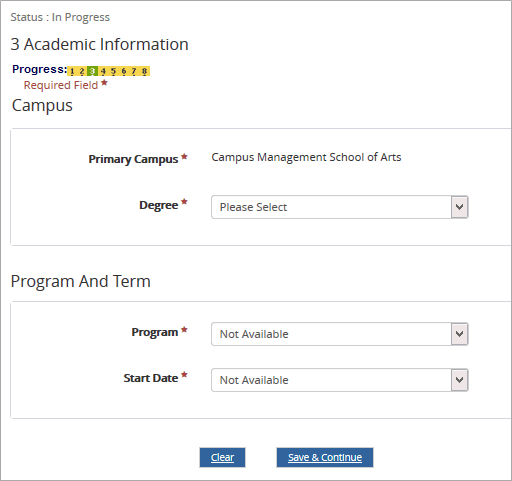The height and width of the screenshot is (481, 512).
Task: Go to progress step 7
Action: click(x=134, y=71)
